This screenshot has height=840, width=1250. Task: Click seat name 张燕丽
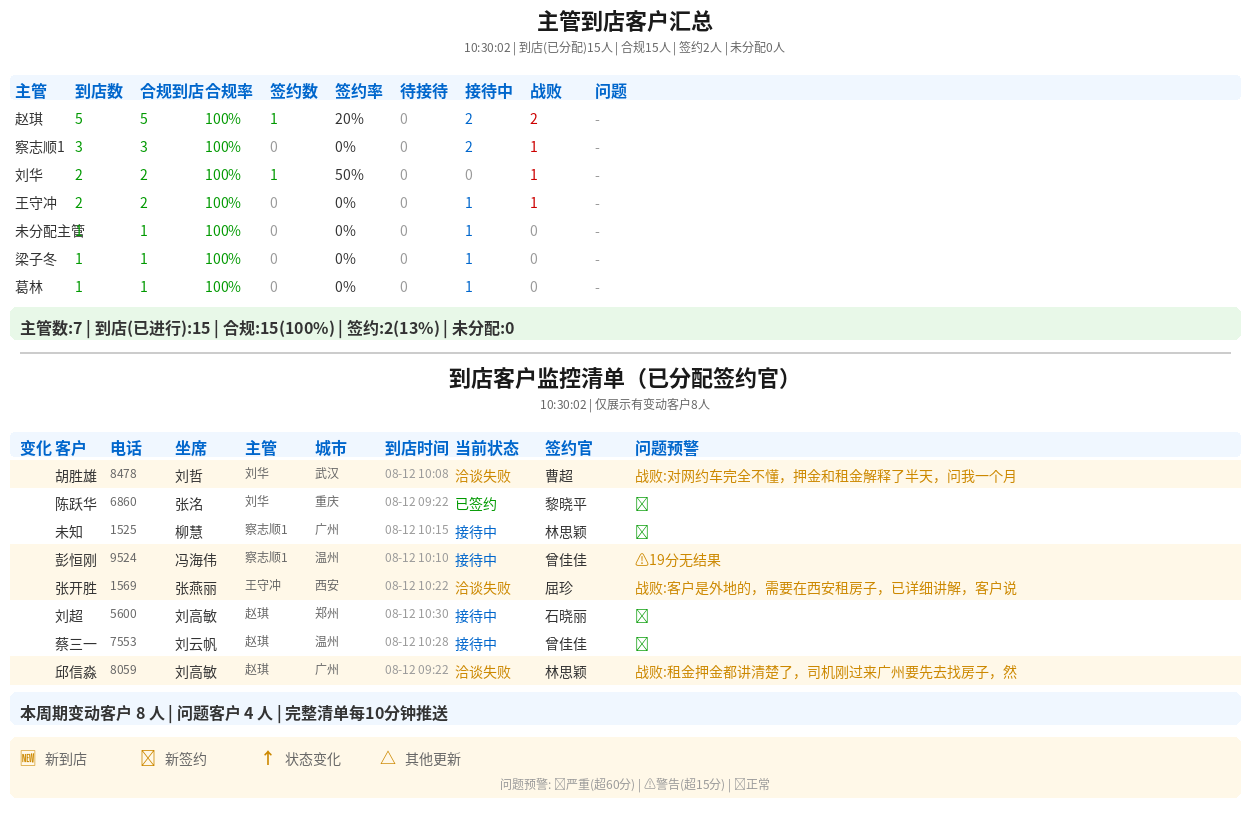click(x=196, y=588)
